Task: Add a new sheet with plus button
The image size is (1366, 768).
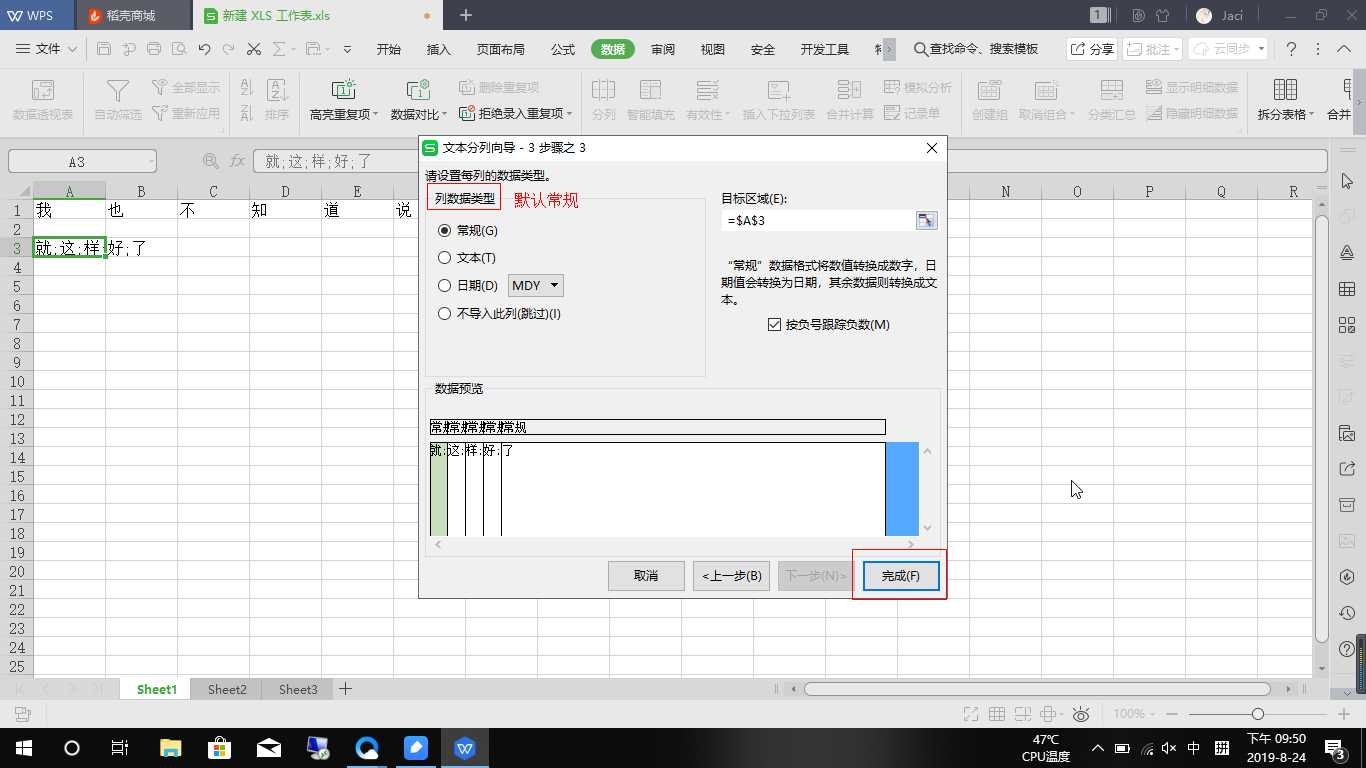Action: tap(346, 689)
